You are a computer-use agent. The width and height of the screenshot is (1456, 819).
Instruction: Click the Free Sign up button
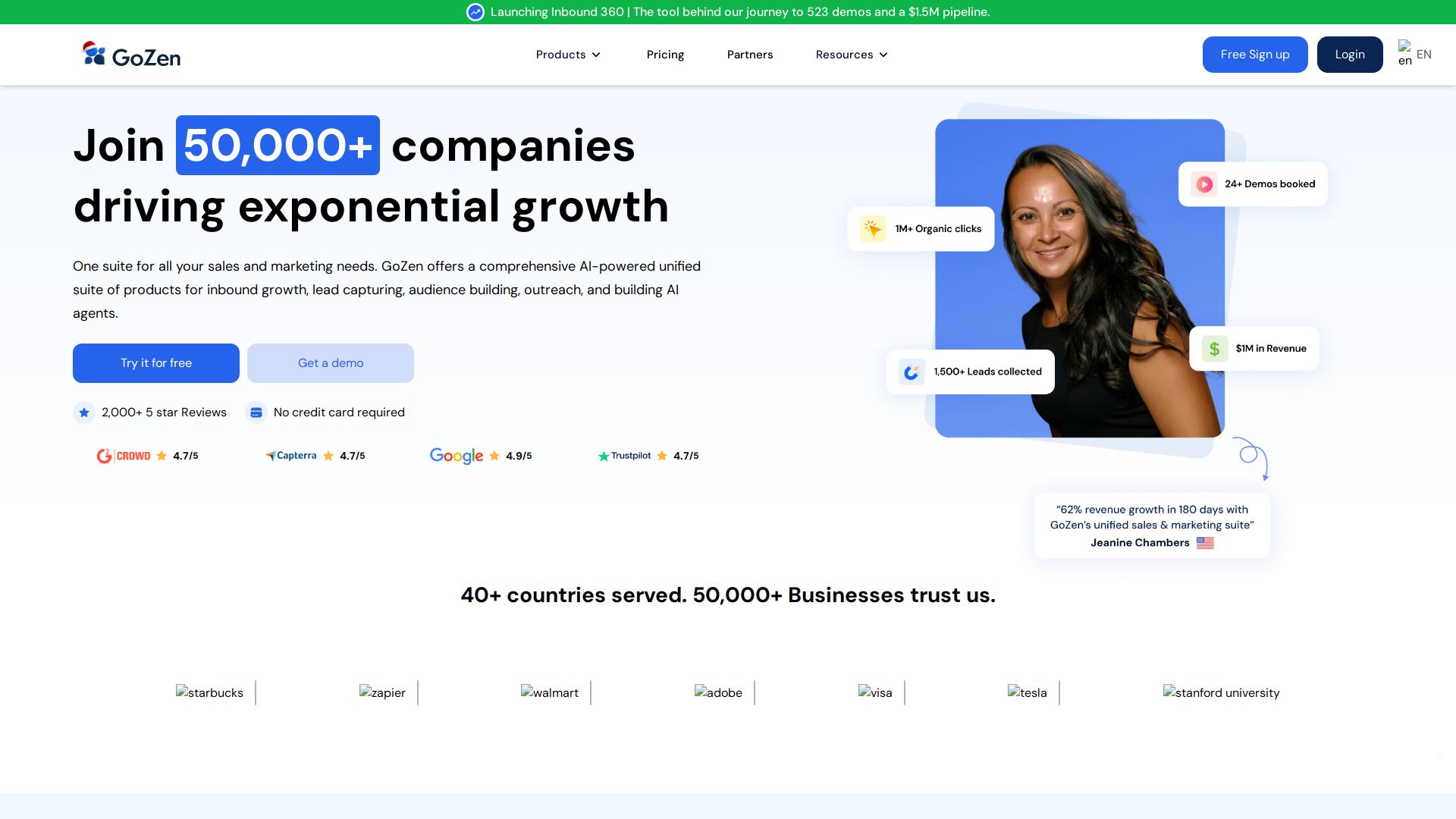1255,55
